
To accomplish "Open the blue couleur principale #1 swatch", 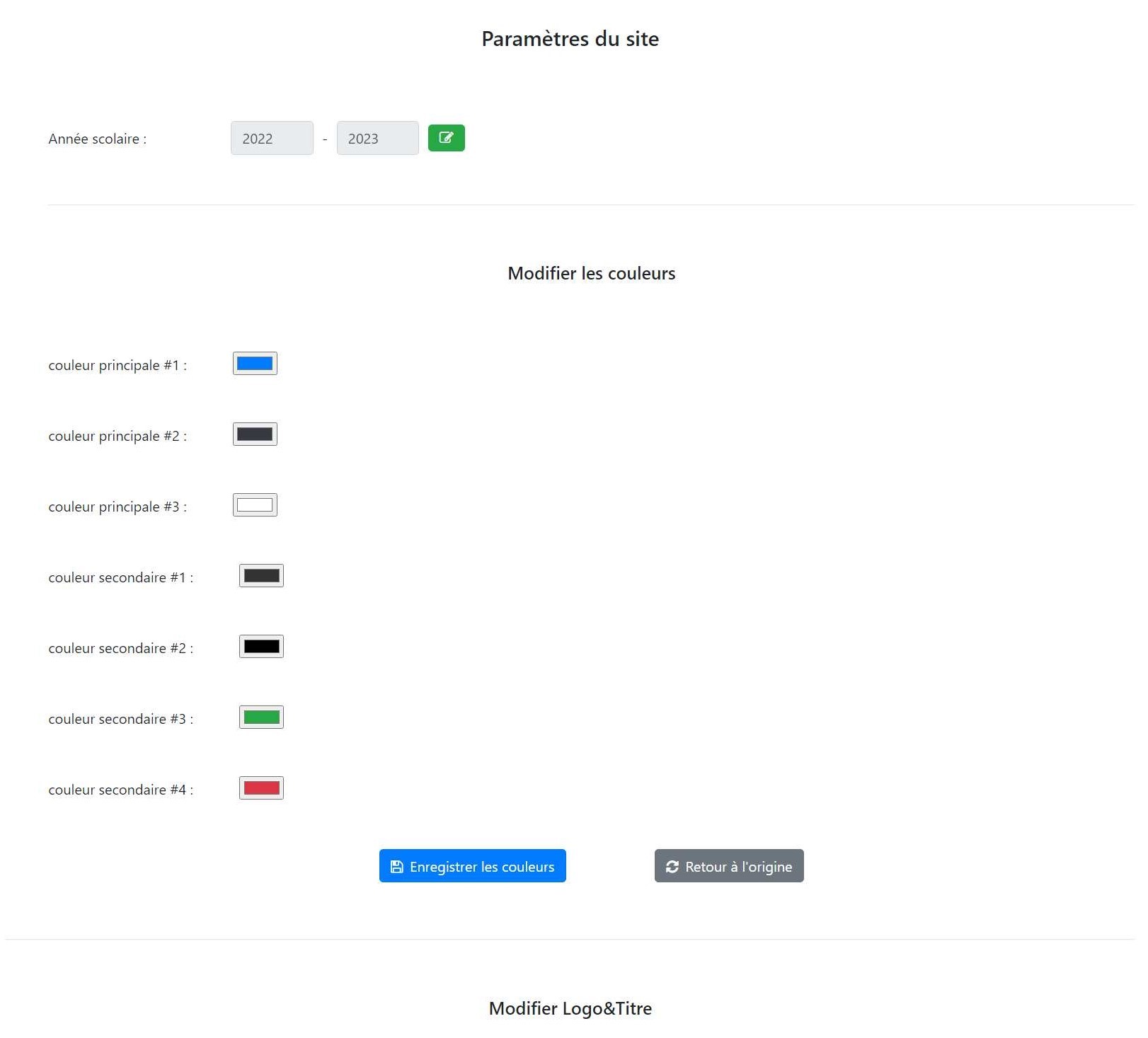I will point(255,364).
